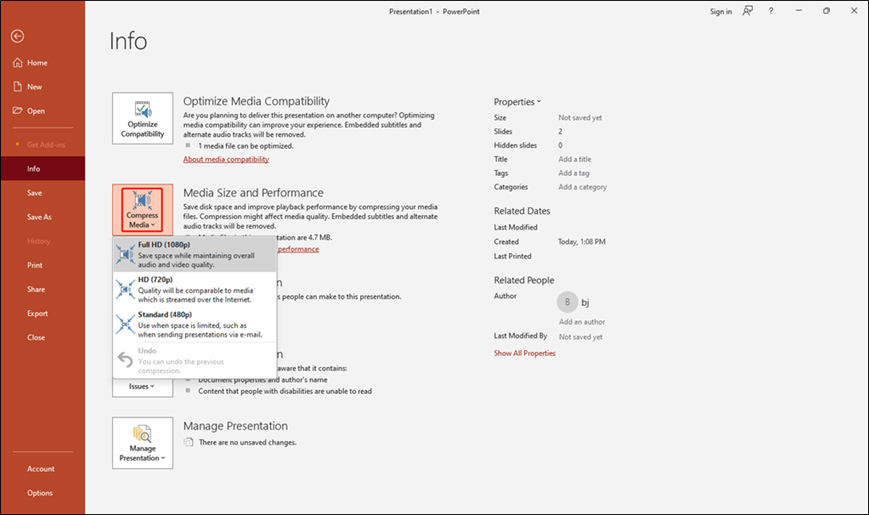Click the Home icon in the sidebar
Viewport: 869px width, 515px height.
point(18,63)
